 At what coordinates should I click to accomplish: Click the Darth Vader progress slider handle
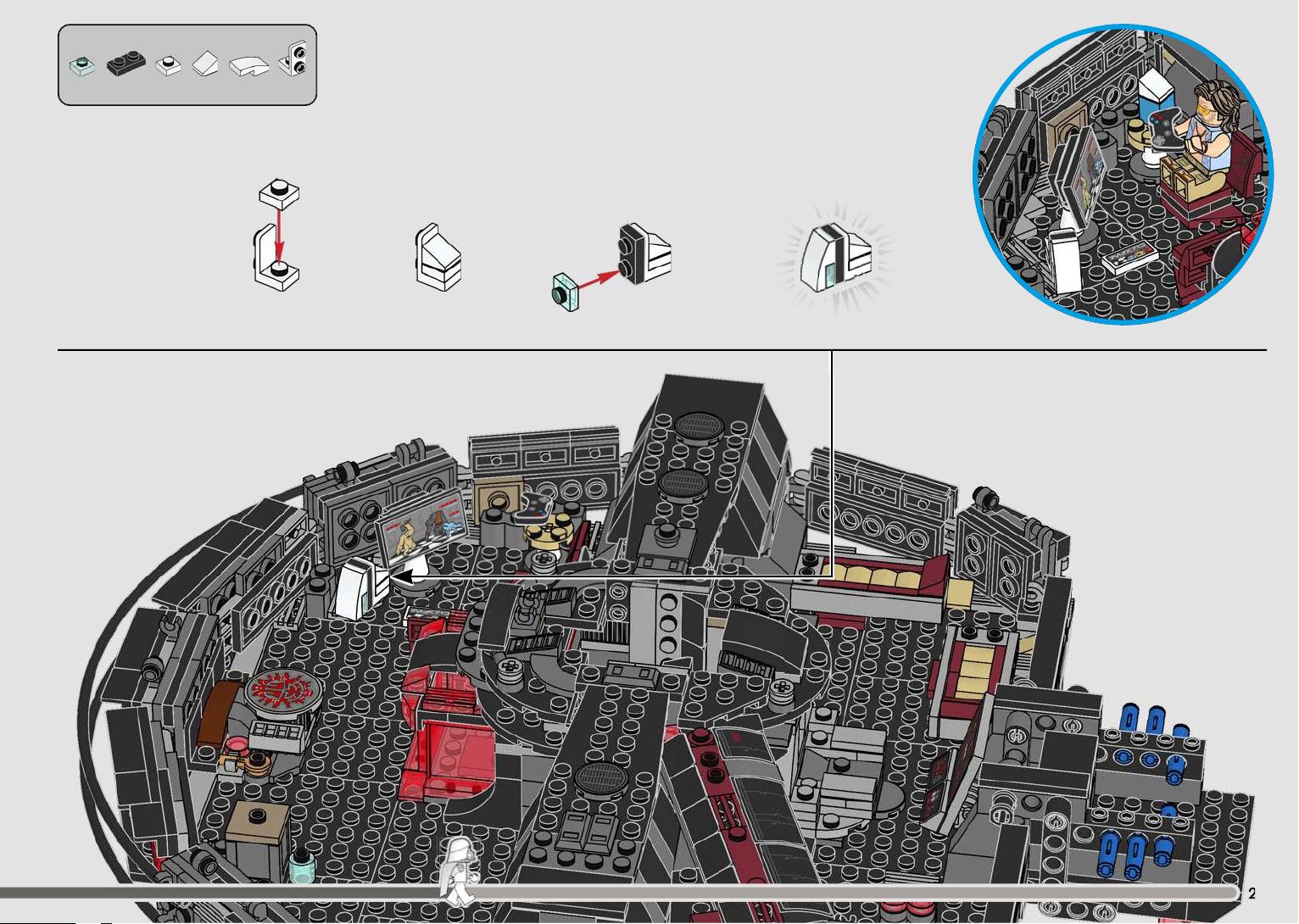click(x=459, y=871)
